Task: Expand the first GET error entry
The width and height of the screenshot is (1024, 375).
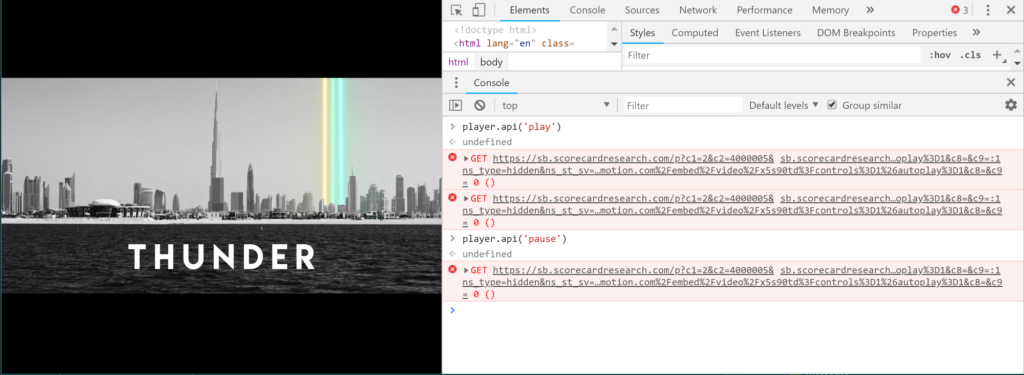Action: coord(467,159)
